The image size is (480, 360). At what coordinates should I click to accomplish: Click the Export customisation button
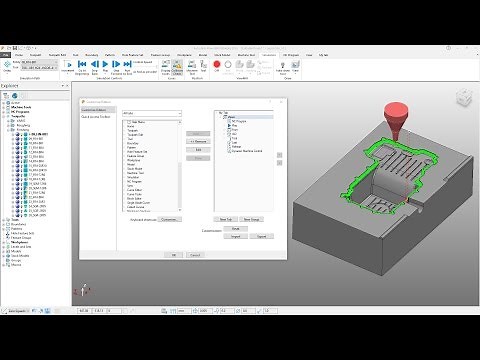point(261,236)
